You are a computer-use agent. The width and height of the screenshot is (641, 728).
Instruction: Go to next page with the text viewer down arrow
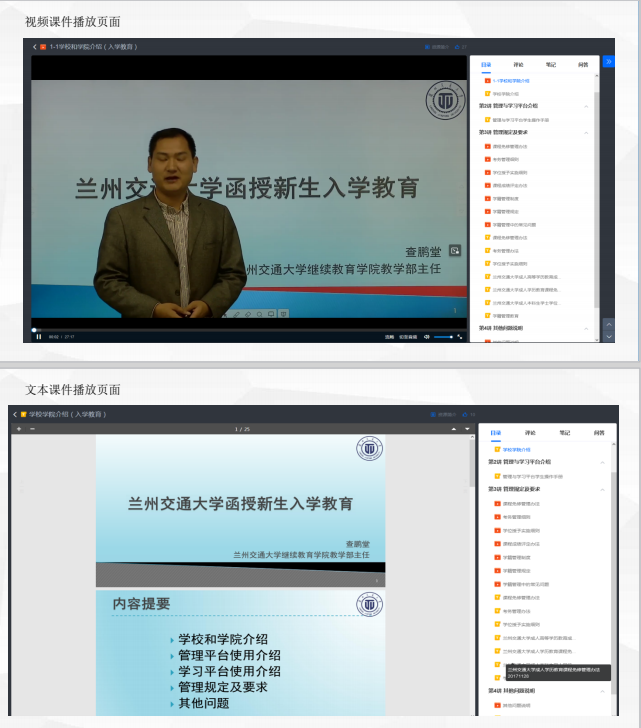coord(467,429)
